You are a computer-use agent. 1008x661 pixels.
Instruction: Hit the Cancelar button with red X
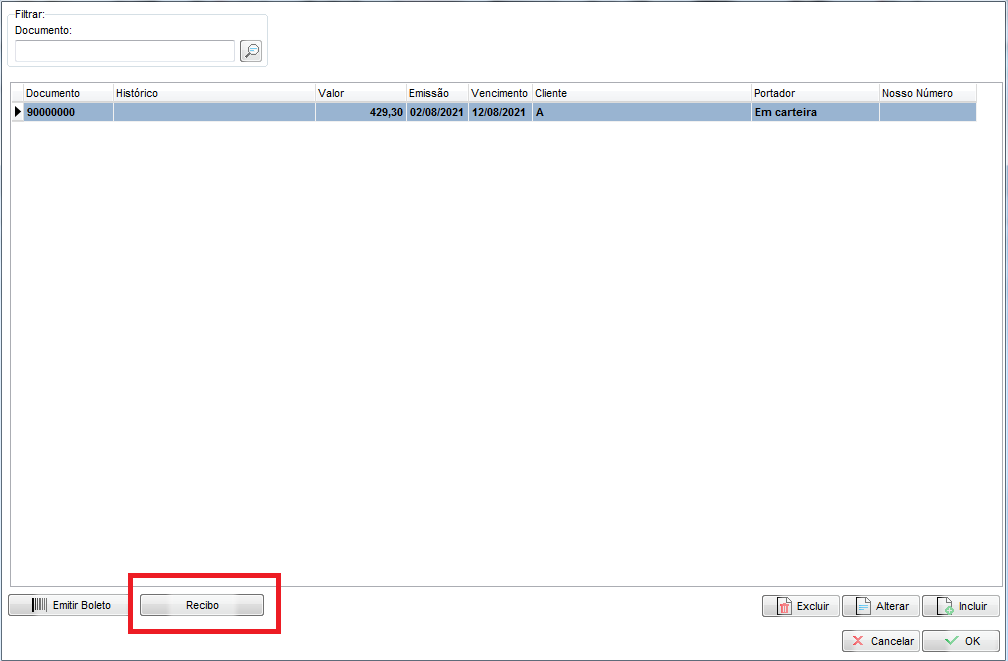pos(881,641)
